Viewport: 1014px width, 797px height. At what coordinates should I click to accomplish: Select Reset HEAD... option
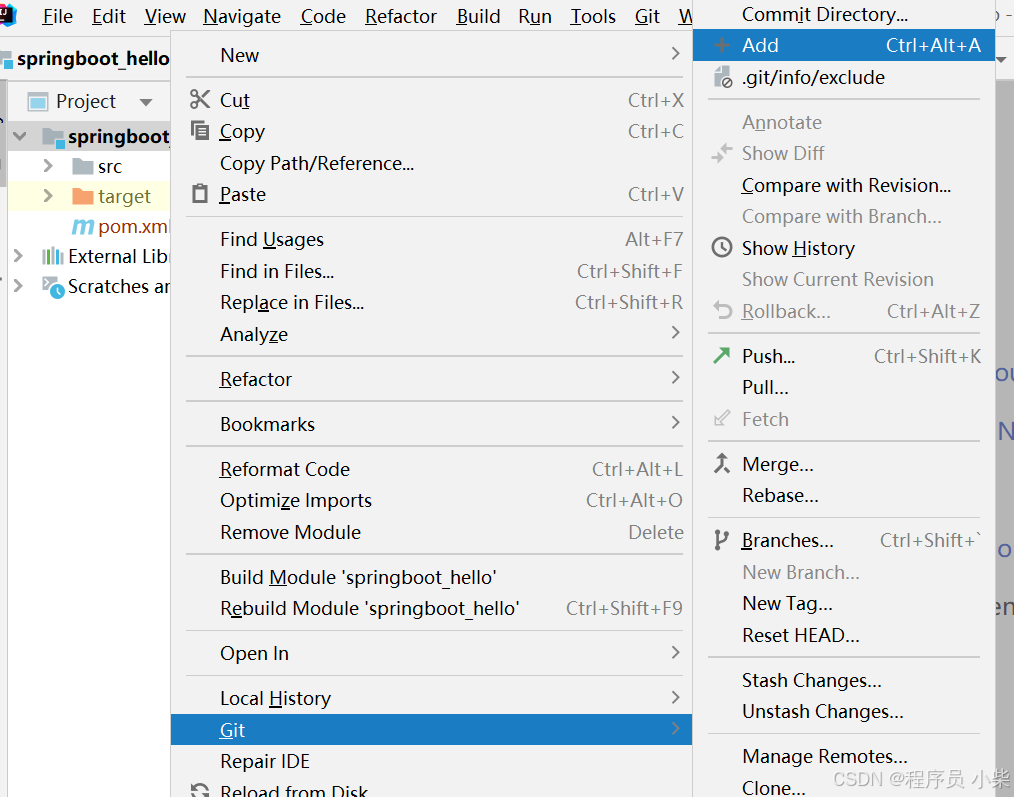(x=843, y=635)
